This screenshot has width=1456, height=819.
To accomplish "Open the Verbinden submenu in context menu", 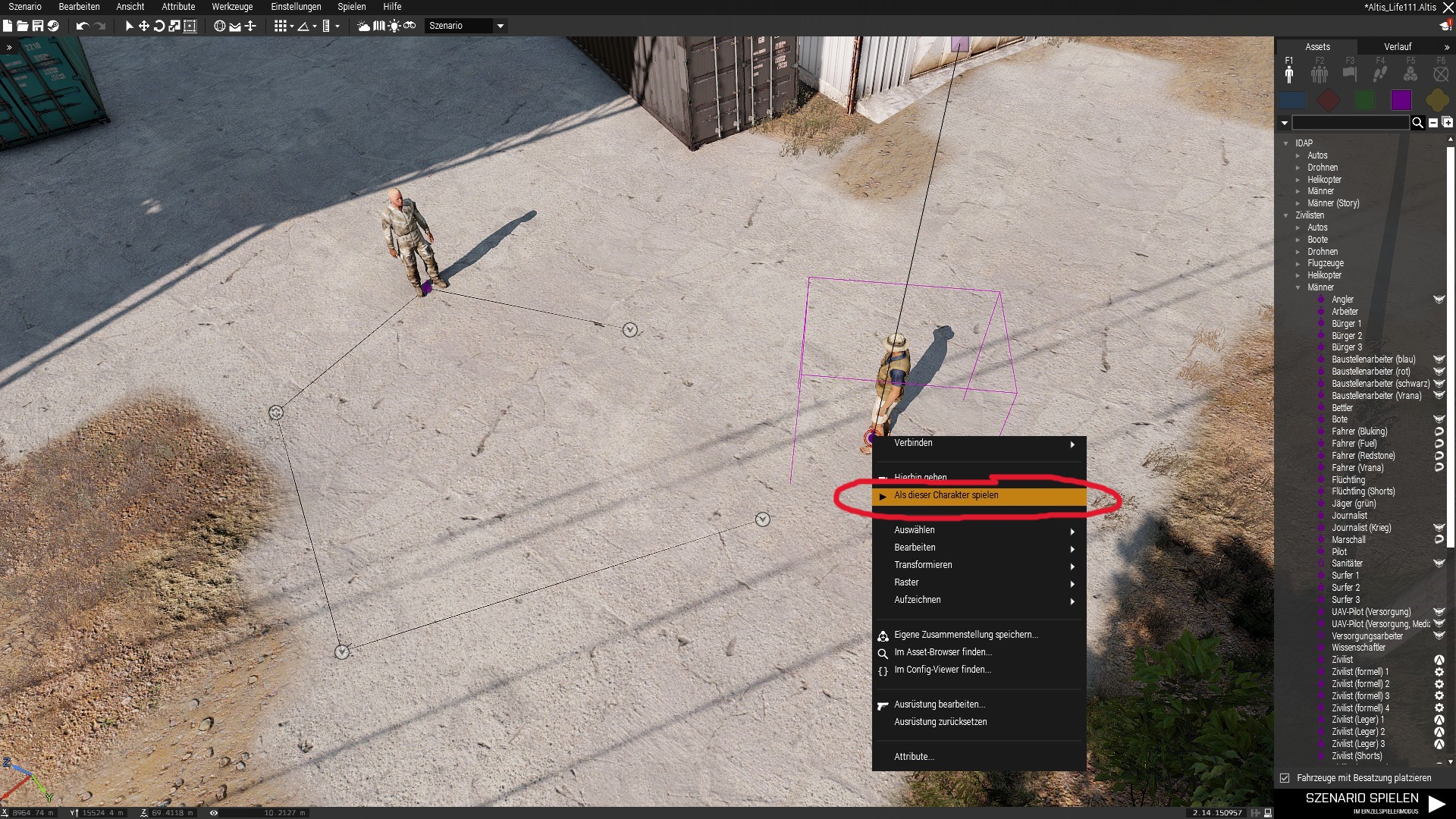I will (979, 444).
